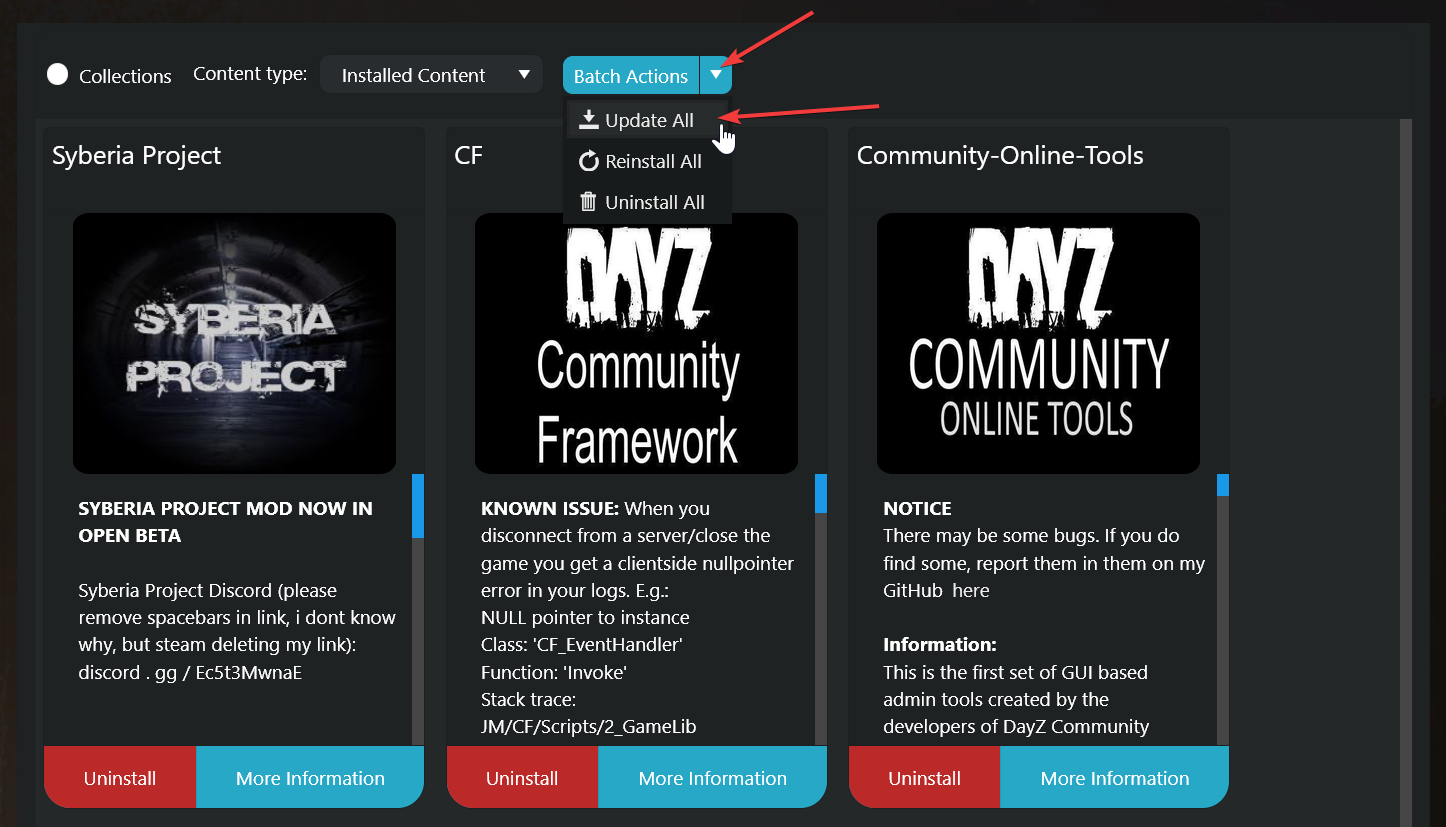Image resolution: width=1446 pixels, height=827 pixels.
Task: Click the circular arrow Reinstall All icon
Action: 589,161
